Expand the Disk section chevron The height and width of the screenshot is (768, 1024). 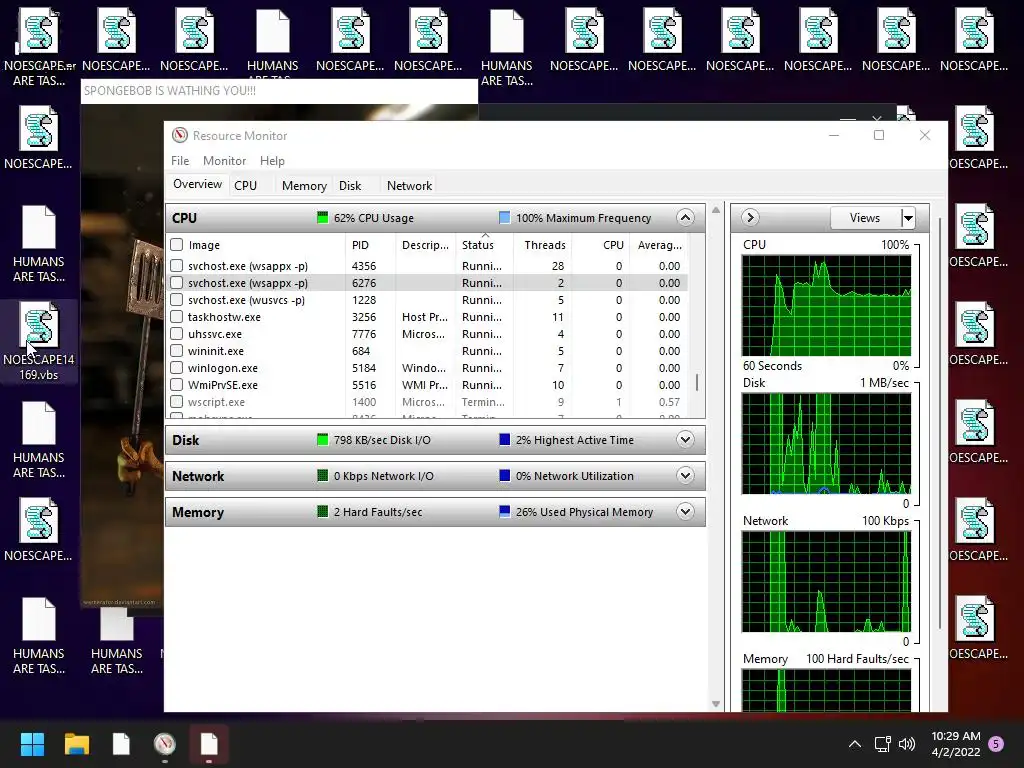[x=685, y=440]
